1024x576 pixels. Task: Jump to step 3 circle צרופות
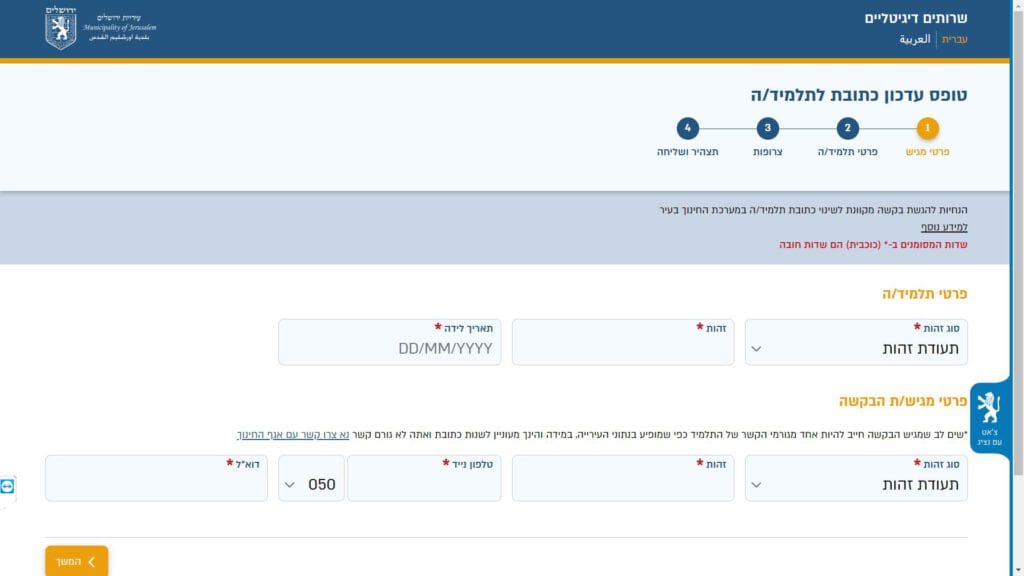767,128
